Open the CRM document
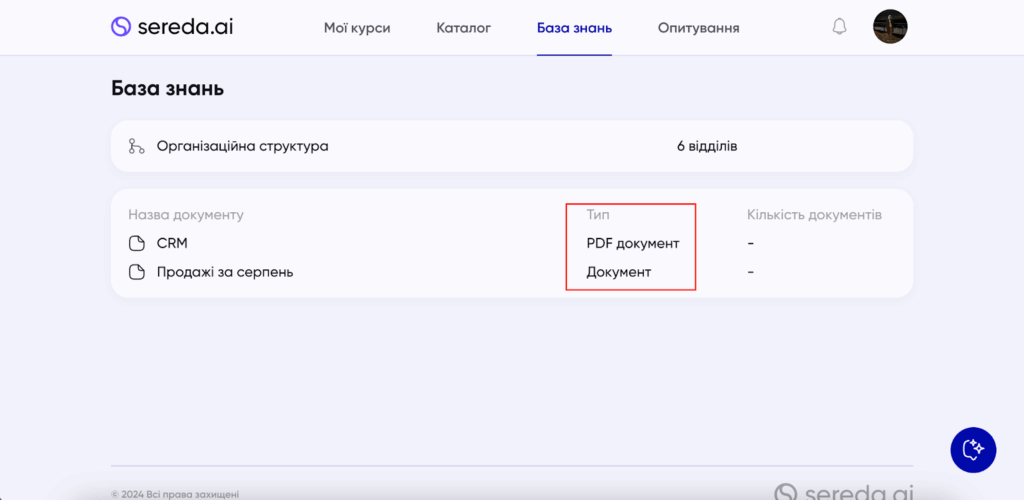 click(172, 243)
